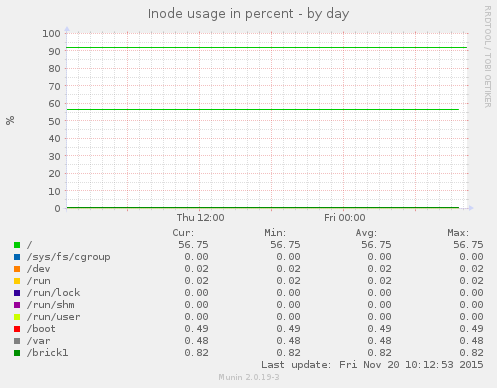This screenshot has width=497, height=388.
Task: Click the 'Avg:' column header
Action: point(366,233)
